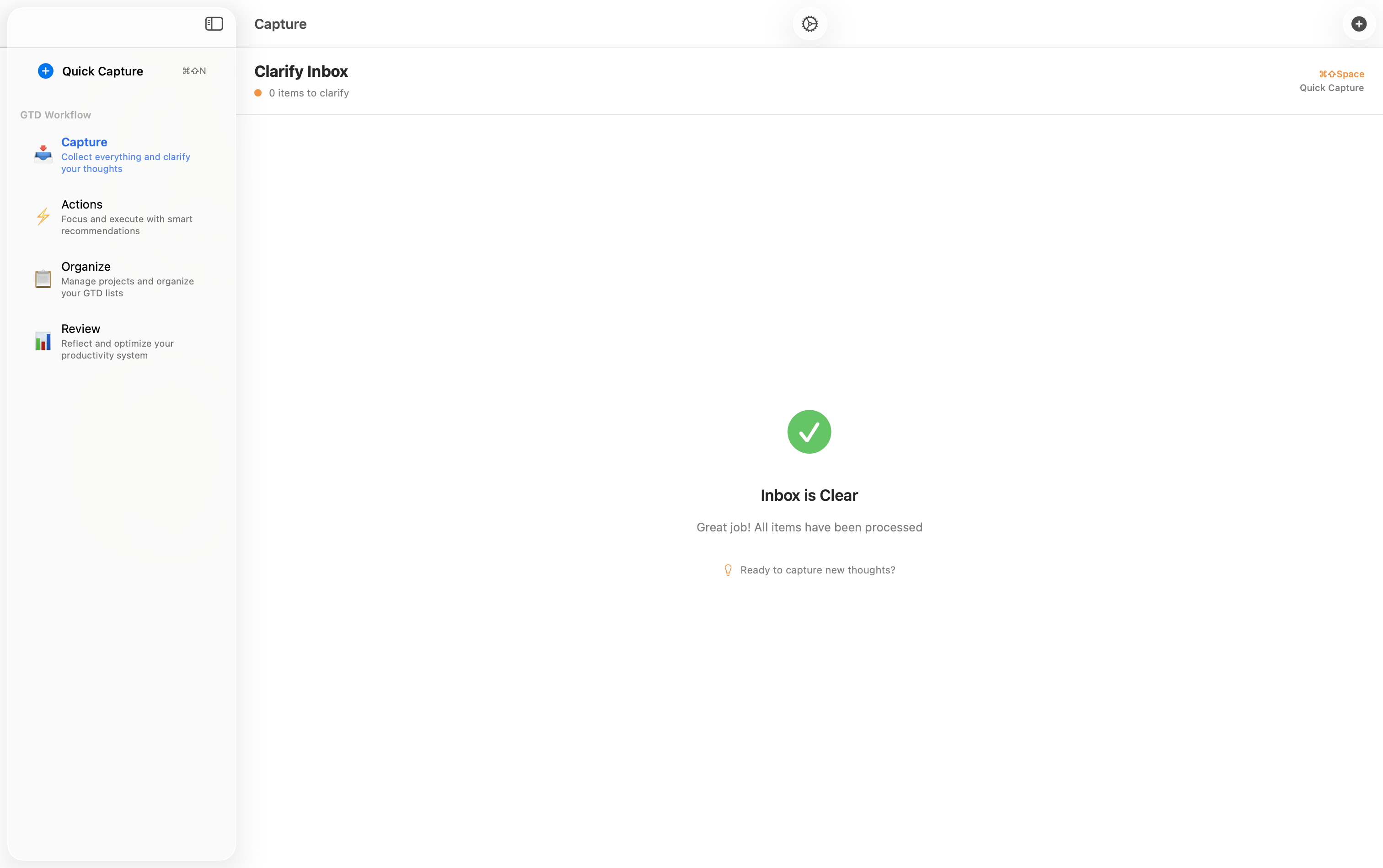Select the Capture inbox tray icon
Image resolution: width=1383 pixels, height=868 pixels.
tap(43, 153)
